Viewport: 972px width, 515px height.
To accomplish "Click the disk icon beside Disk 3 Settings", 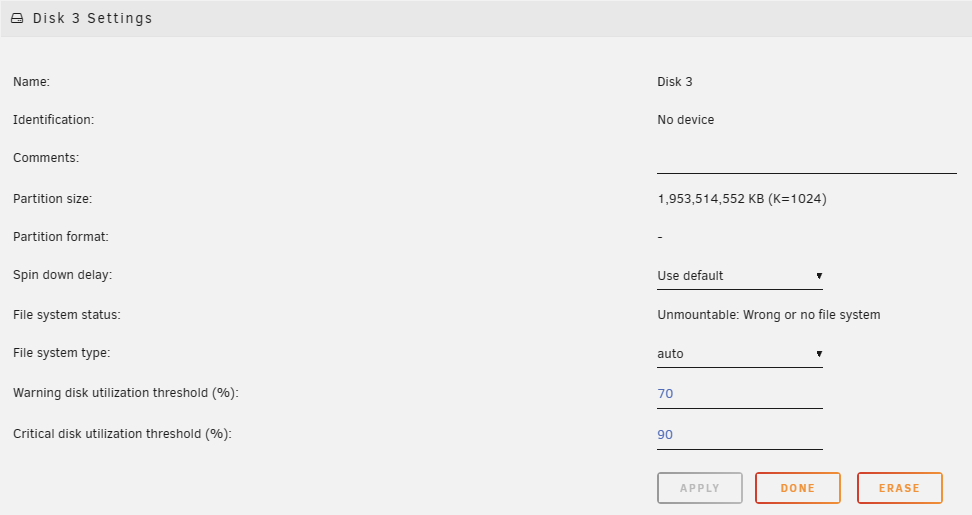I will (17, 18).
